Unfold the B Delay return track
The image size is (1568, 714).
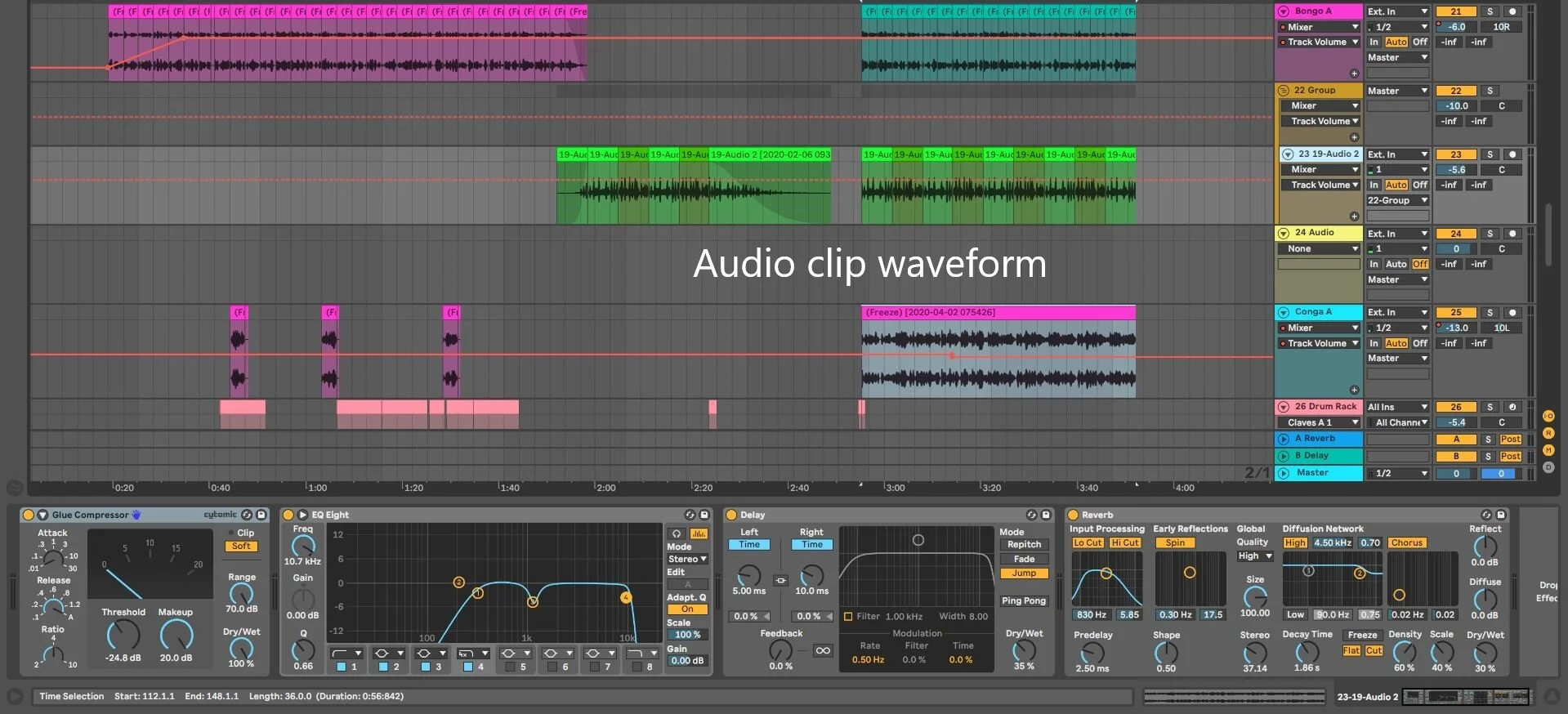1284,456
